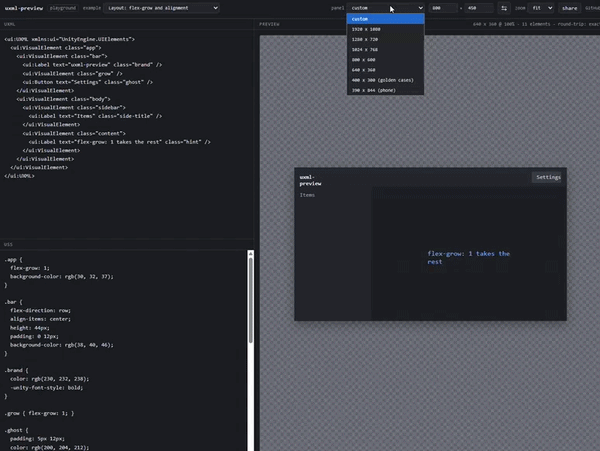Choose the 800 x 600 panel size

pyautogui.click(x=385, y=60)
